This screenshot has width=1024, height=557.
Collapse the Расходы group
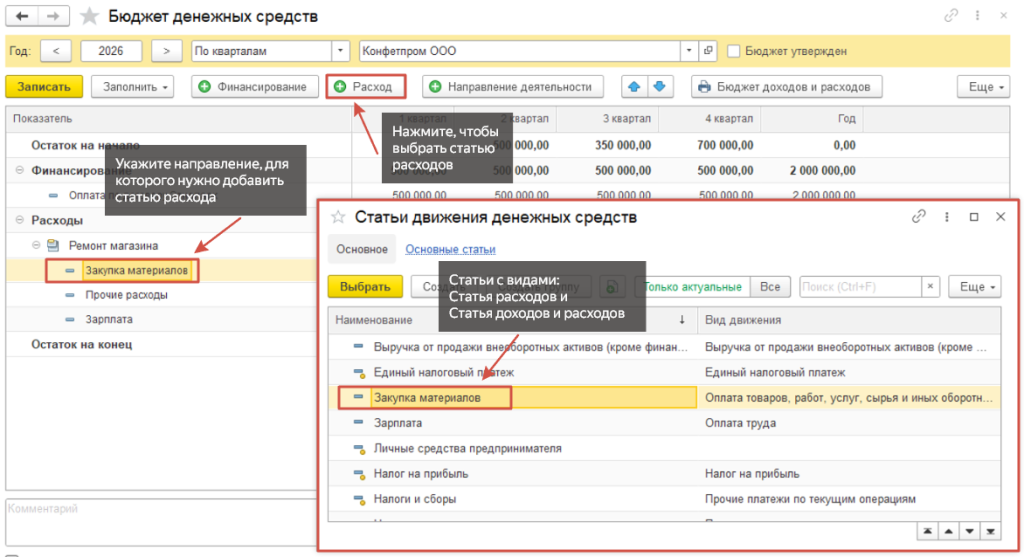20,220
